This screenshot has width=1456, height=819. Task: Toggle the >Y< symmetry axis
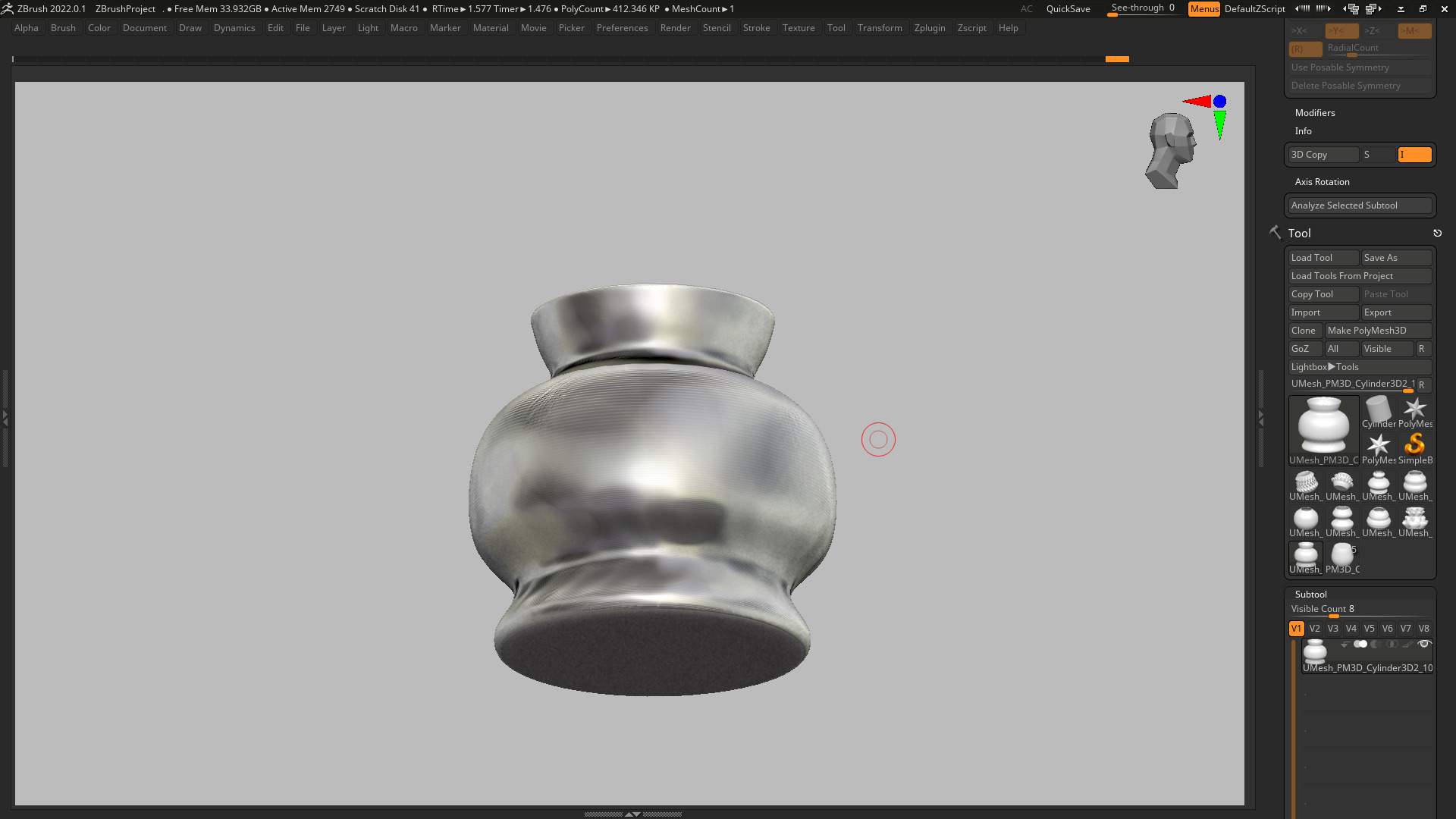1341,31
